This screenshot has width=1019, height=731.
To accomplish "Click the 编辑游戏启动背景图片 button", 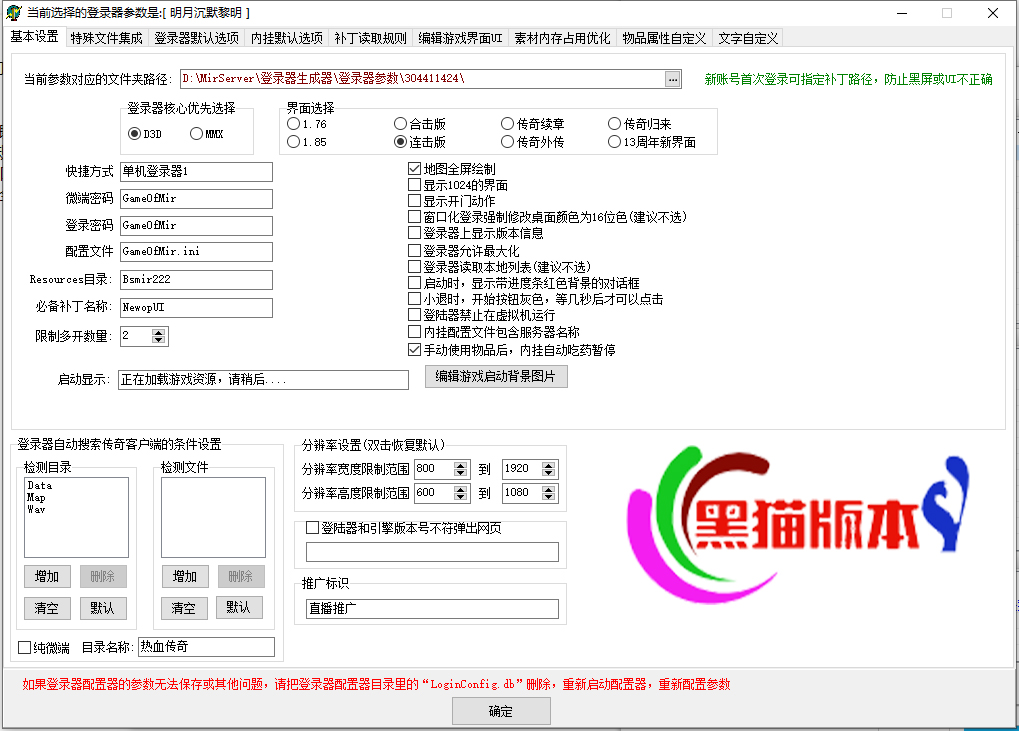I will point(496,376).
